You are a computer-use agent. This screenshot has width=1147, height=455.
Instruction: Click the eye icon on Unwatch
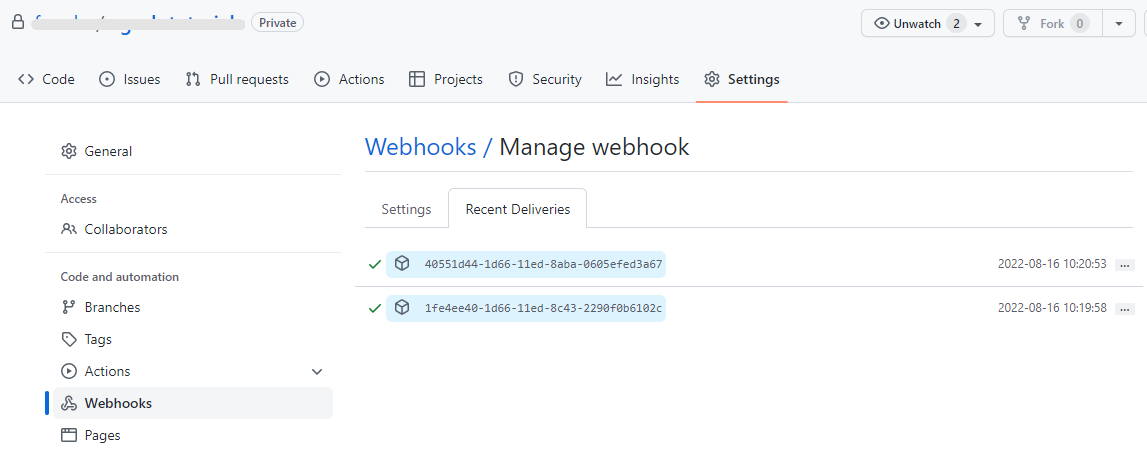(x=881, y=23)
